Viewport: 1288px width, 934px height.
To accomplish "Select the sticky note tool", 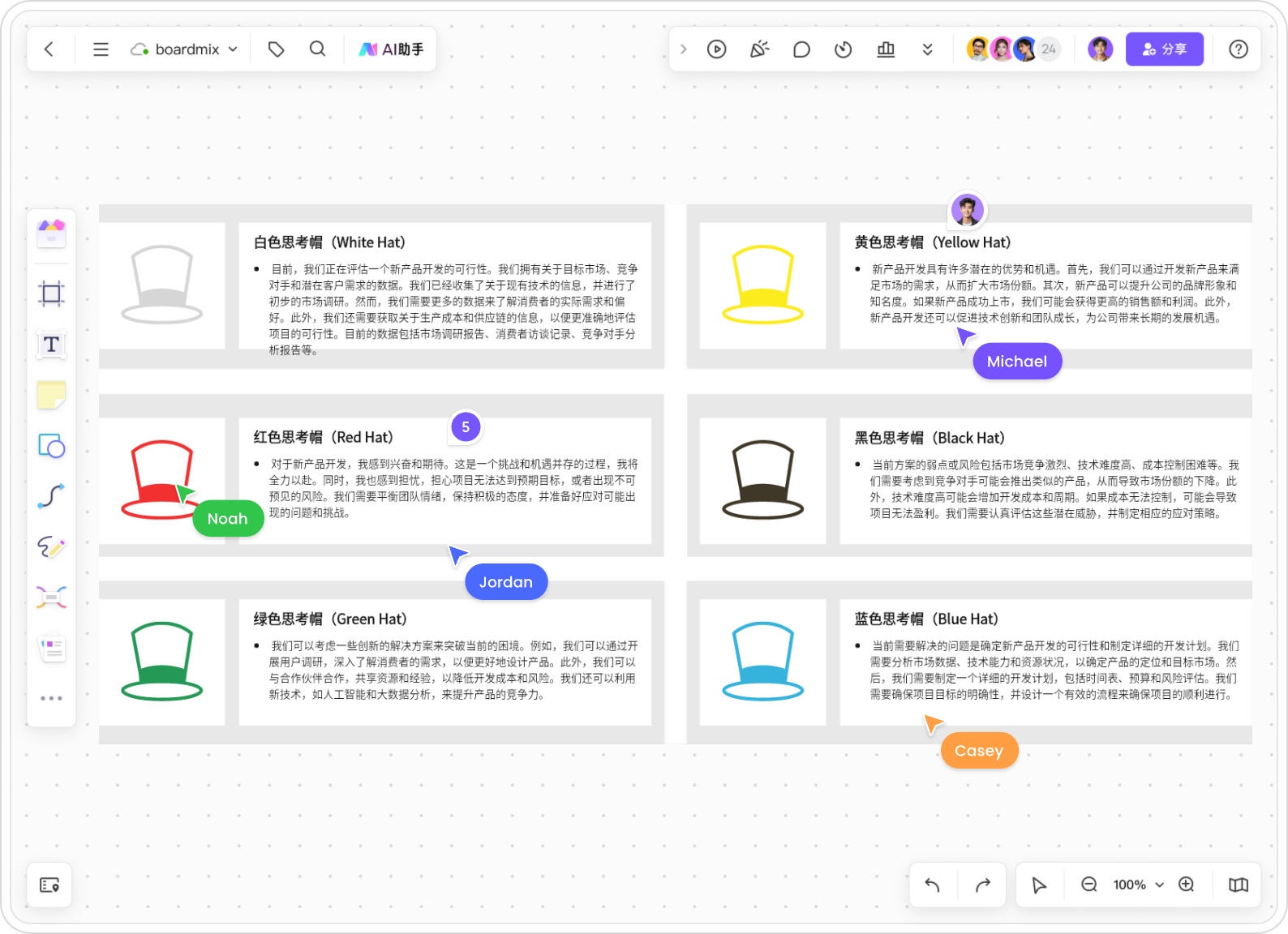I will click(x=52, y=396).
